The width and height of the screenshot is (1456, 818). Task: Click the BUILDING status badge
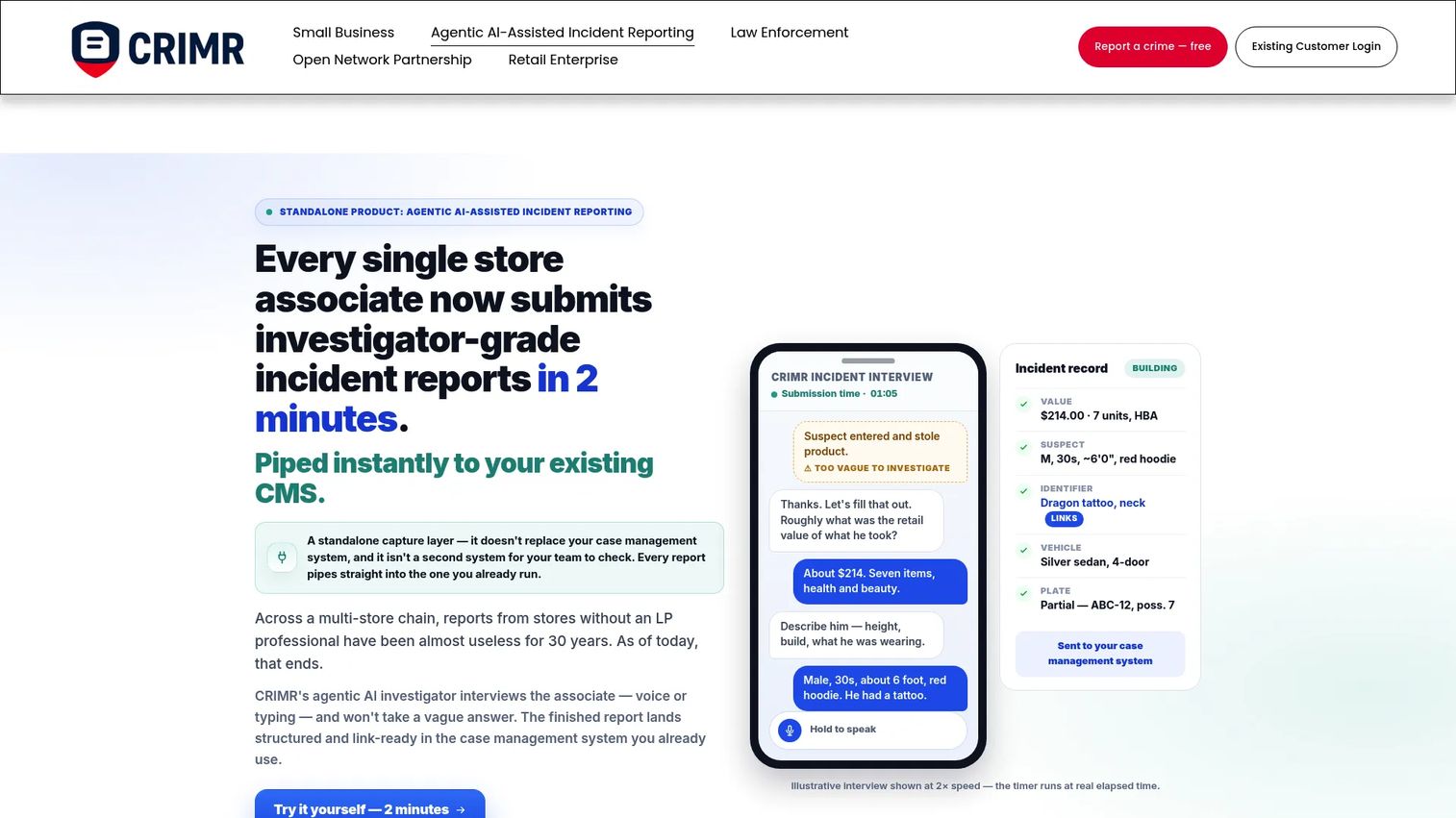(x=1154, y=368)
